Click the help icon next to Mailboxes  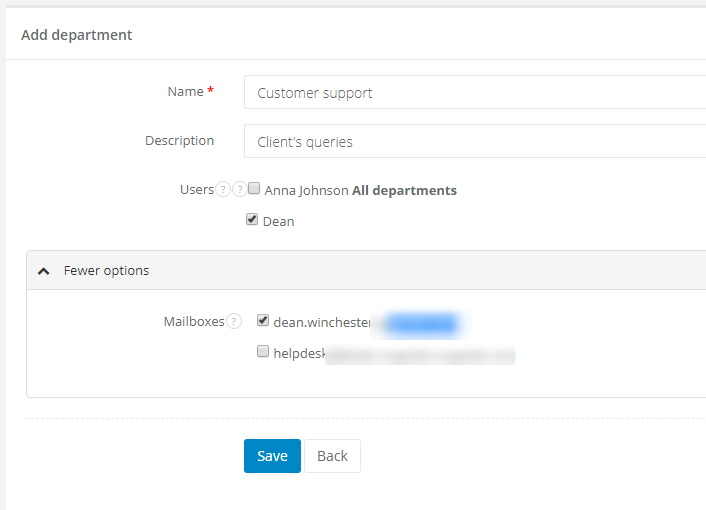234,322
